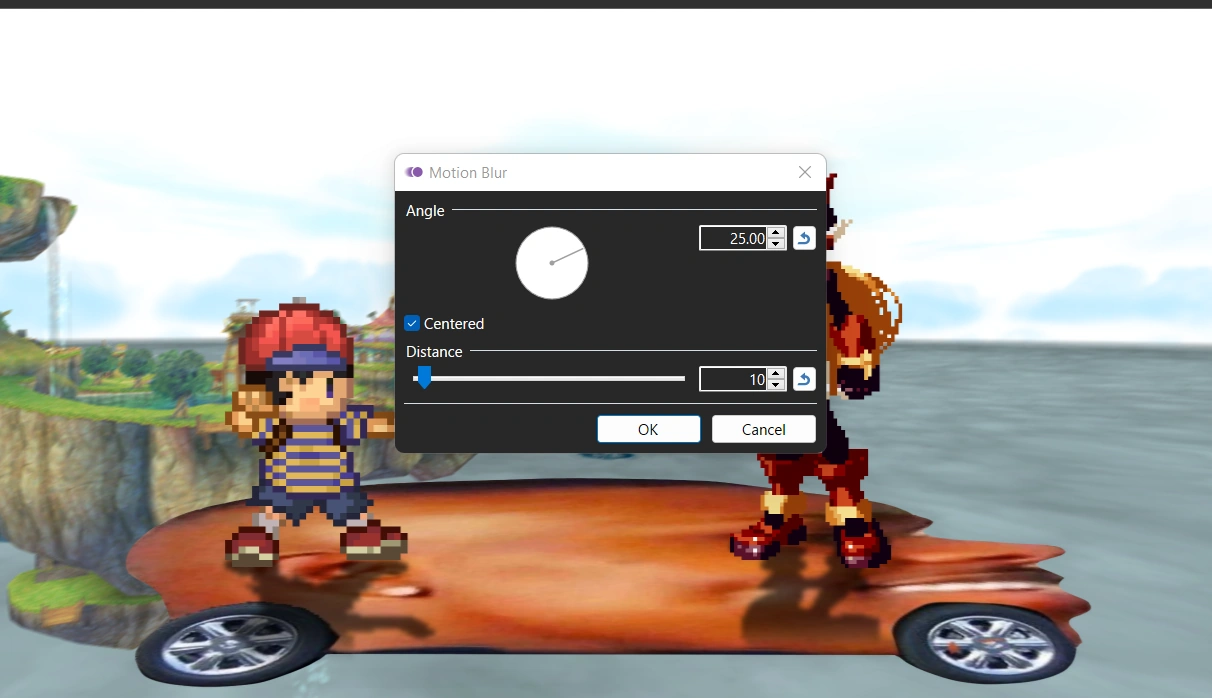The width and height of the screenshot is (1212, 698).
Task: Reset the Angle value to default
Action: [x=804, y=238]
